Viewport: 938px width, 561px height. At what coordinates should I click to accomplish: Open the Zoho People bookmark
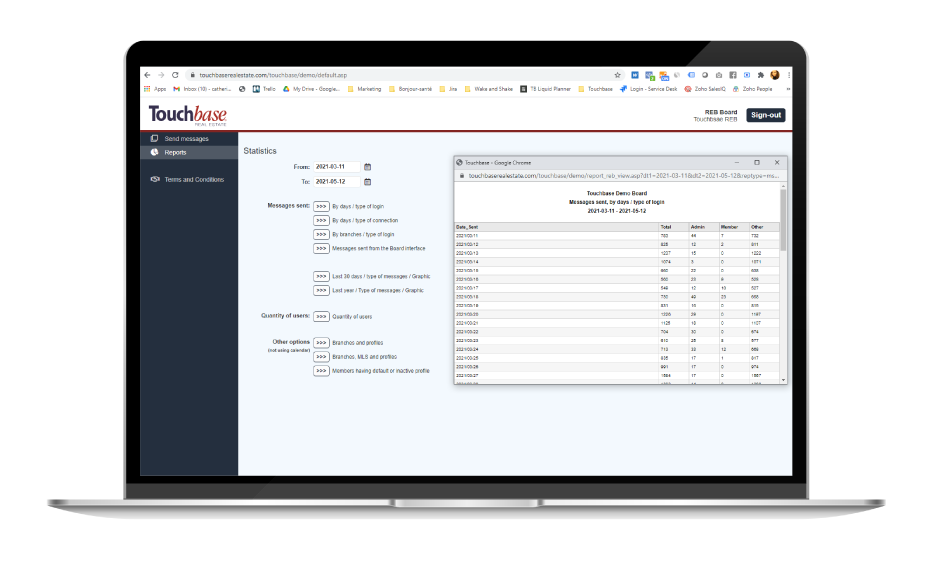[753, 89]
